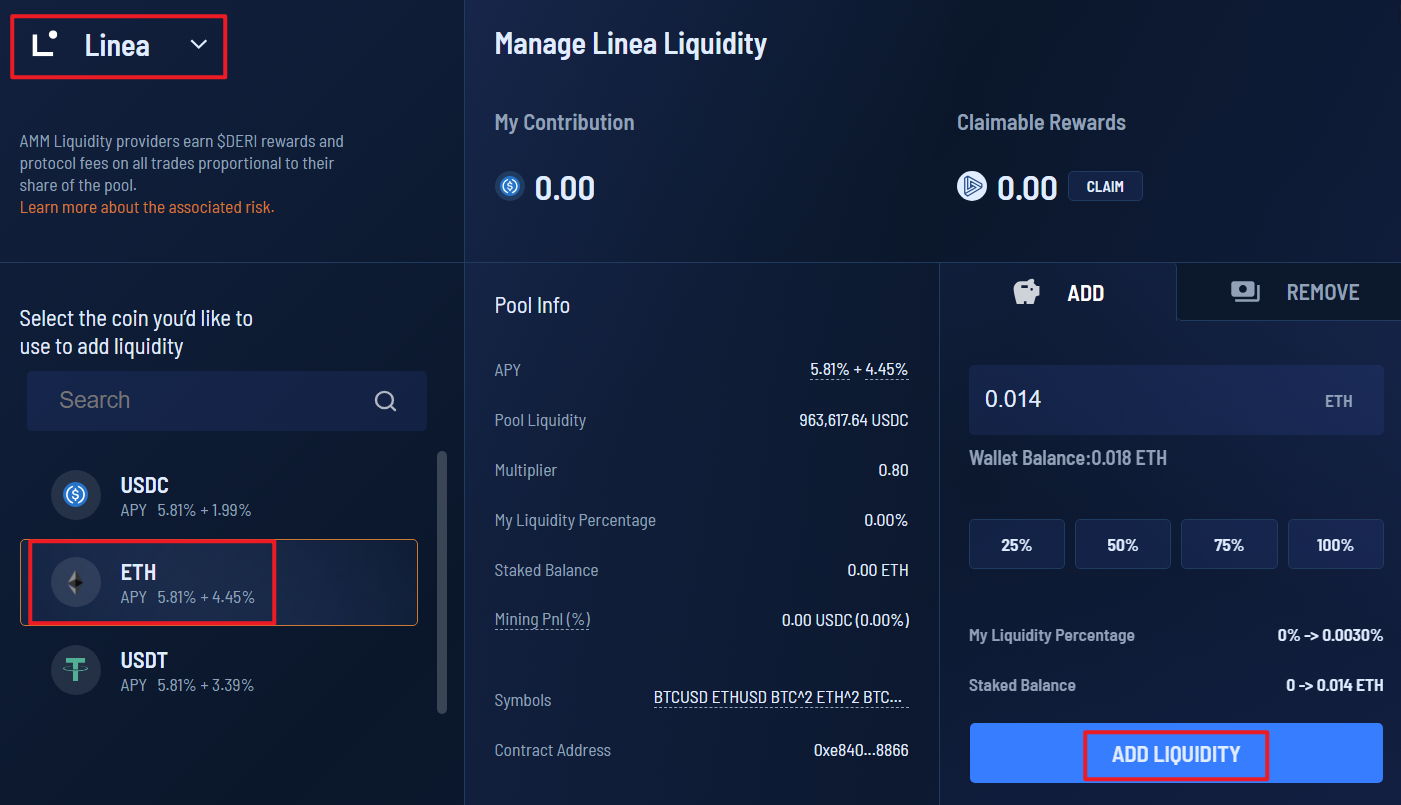Select the 75% amount button
The width and height of the screenshot is (1401, 805).
(1229, 545)
